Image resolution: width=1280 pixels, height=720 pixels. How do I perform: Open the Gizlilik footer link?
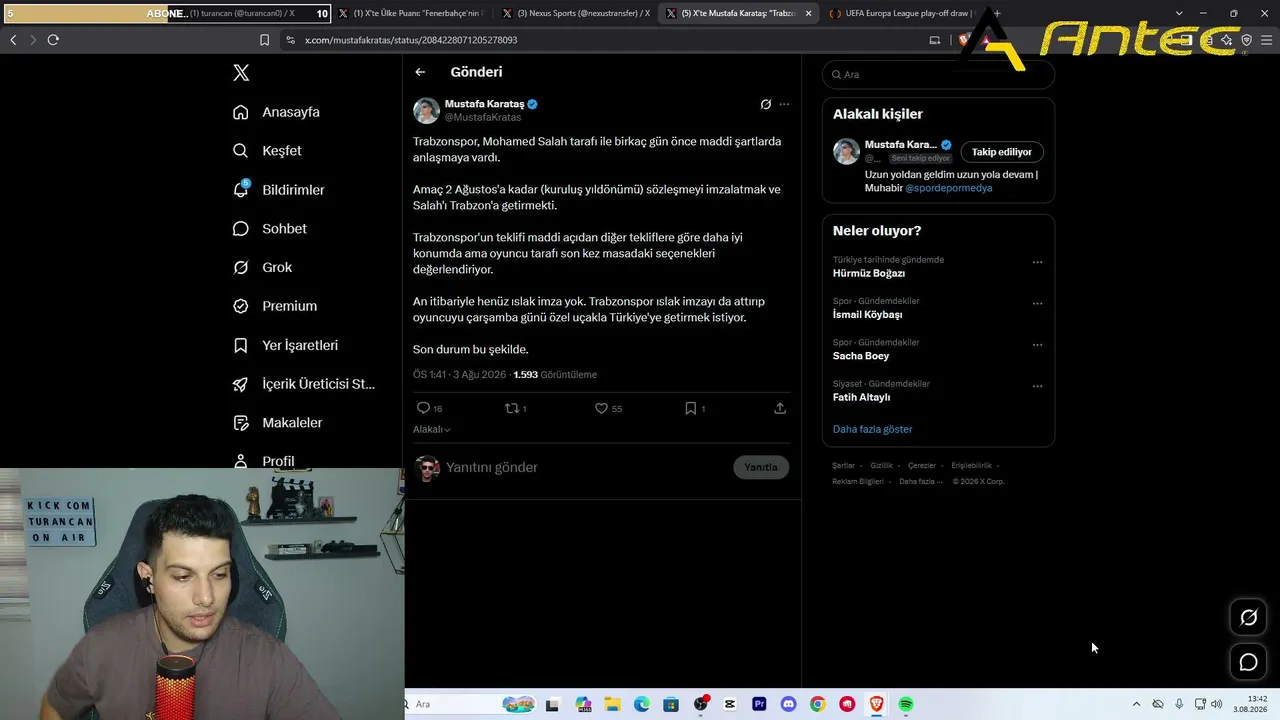[881, 465]
